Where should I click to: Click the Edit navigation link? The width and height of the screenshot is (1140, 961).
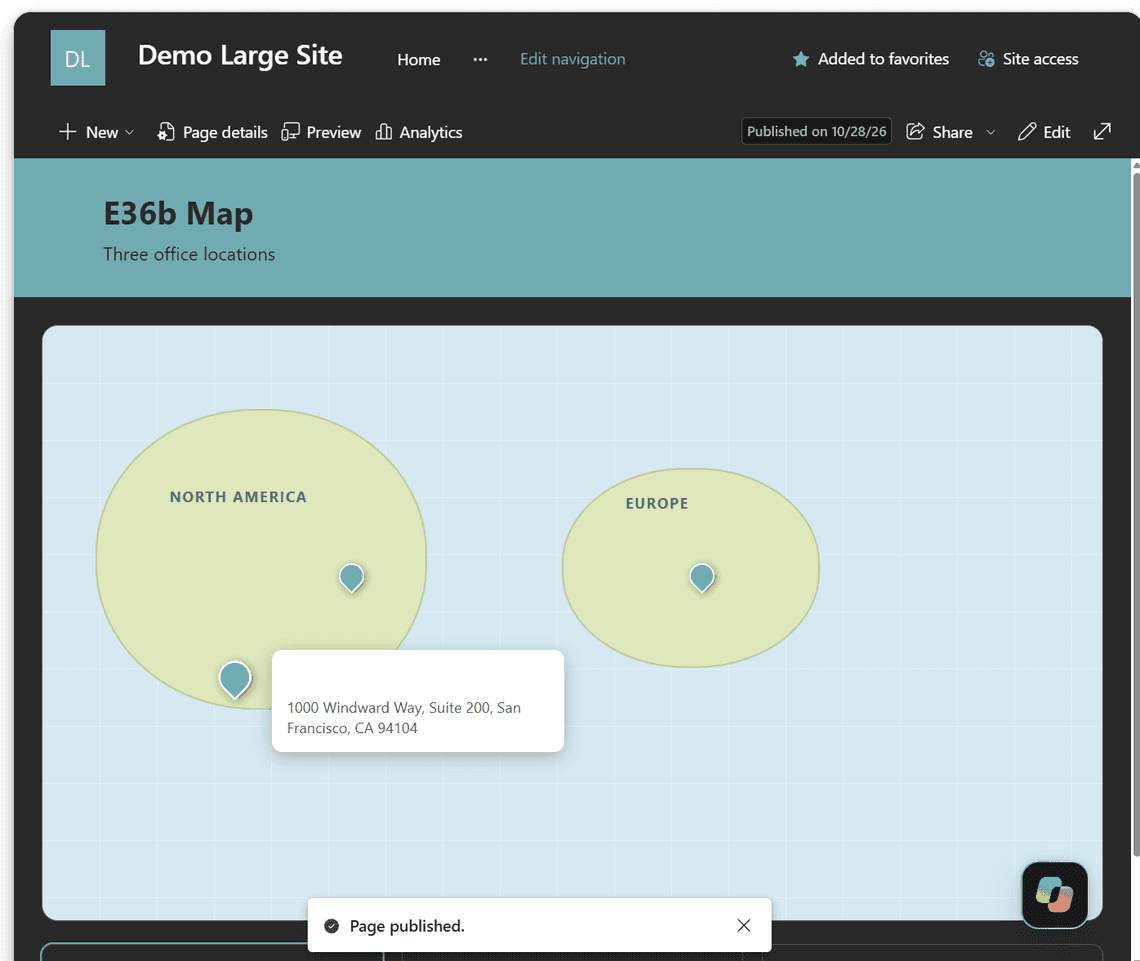coord(572,59)
